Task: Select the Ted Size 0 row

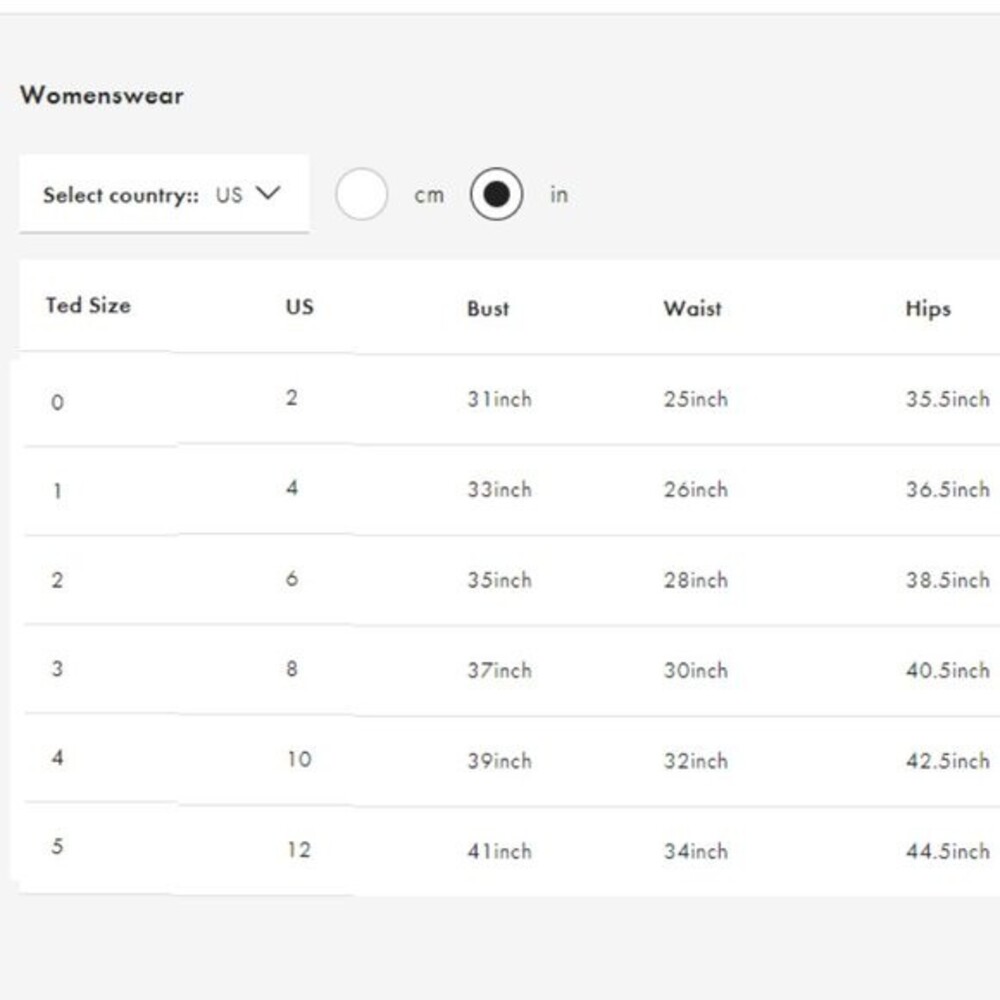Action: [510, 400]
